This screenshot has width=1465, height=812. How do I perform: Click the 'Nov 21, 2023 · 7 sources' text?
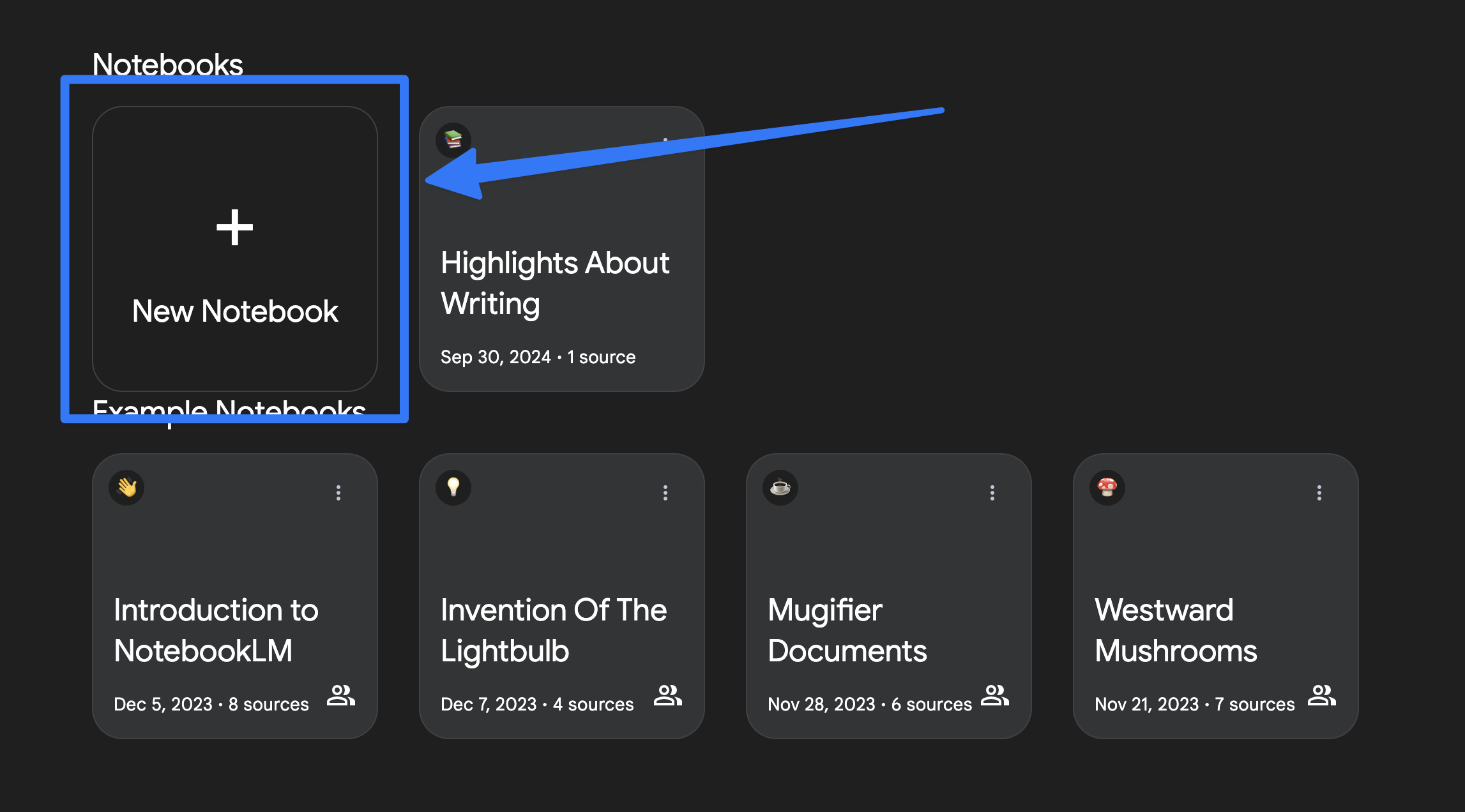point(1195,704)
